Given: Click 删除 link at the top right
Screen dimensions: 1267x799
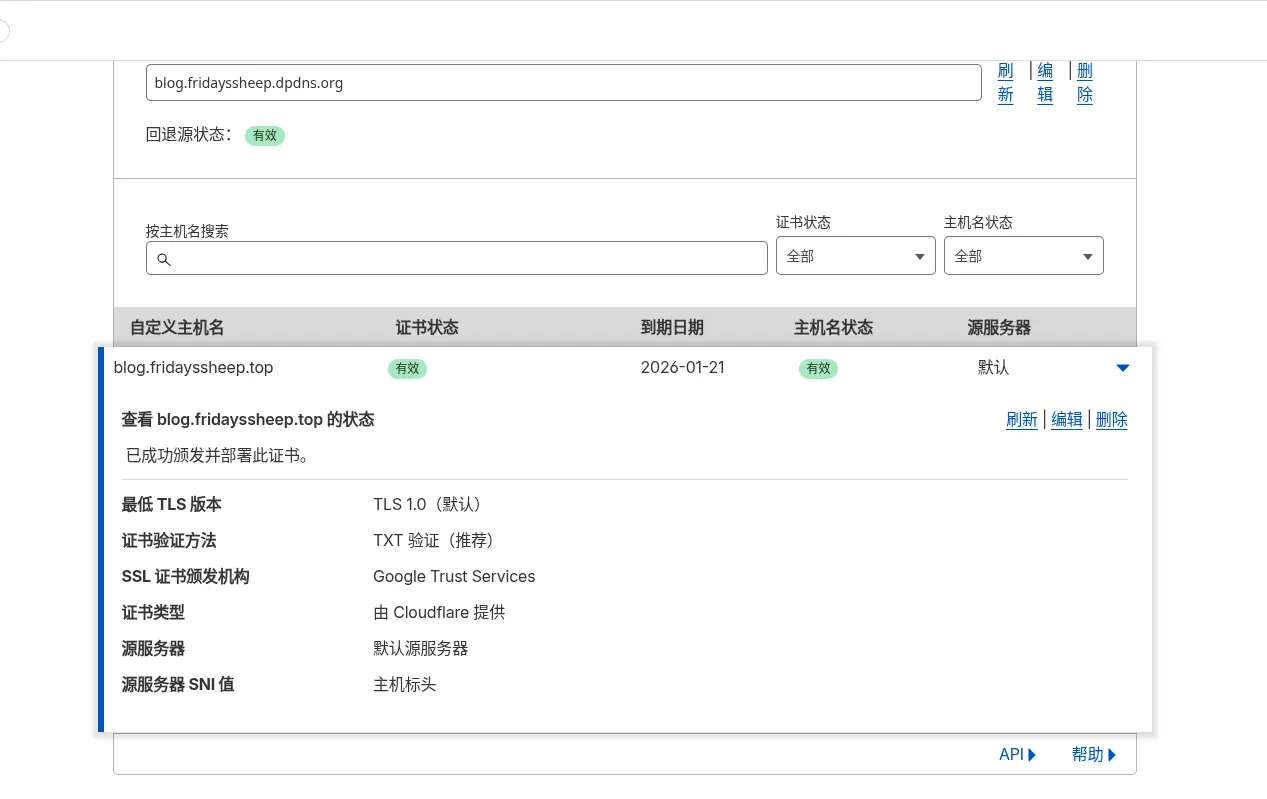Looking at the screenshot, I should coord(1084,82).
